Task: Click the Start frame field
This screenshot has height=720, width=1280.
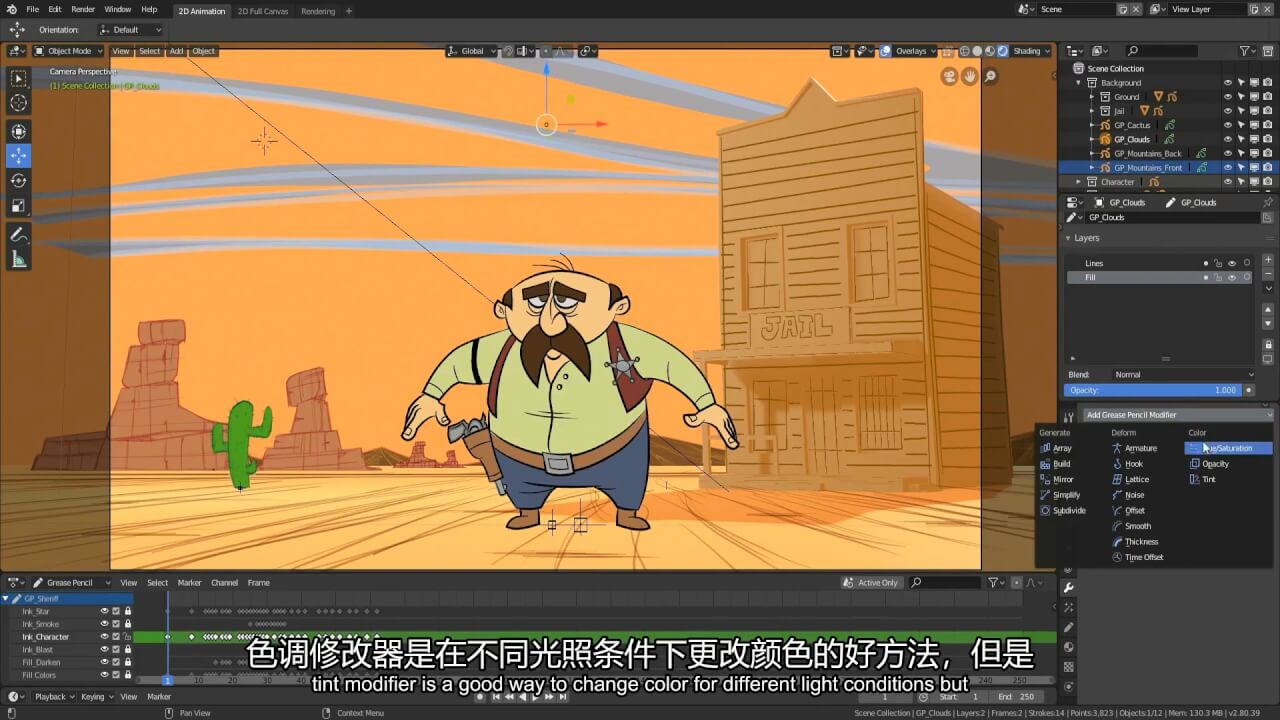Action: [x=961, y=696]
